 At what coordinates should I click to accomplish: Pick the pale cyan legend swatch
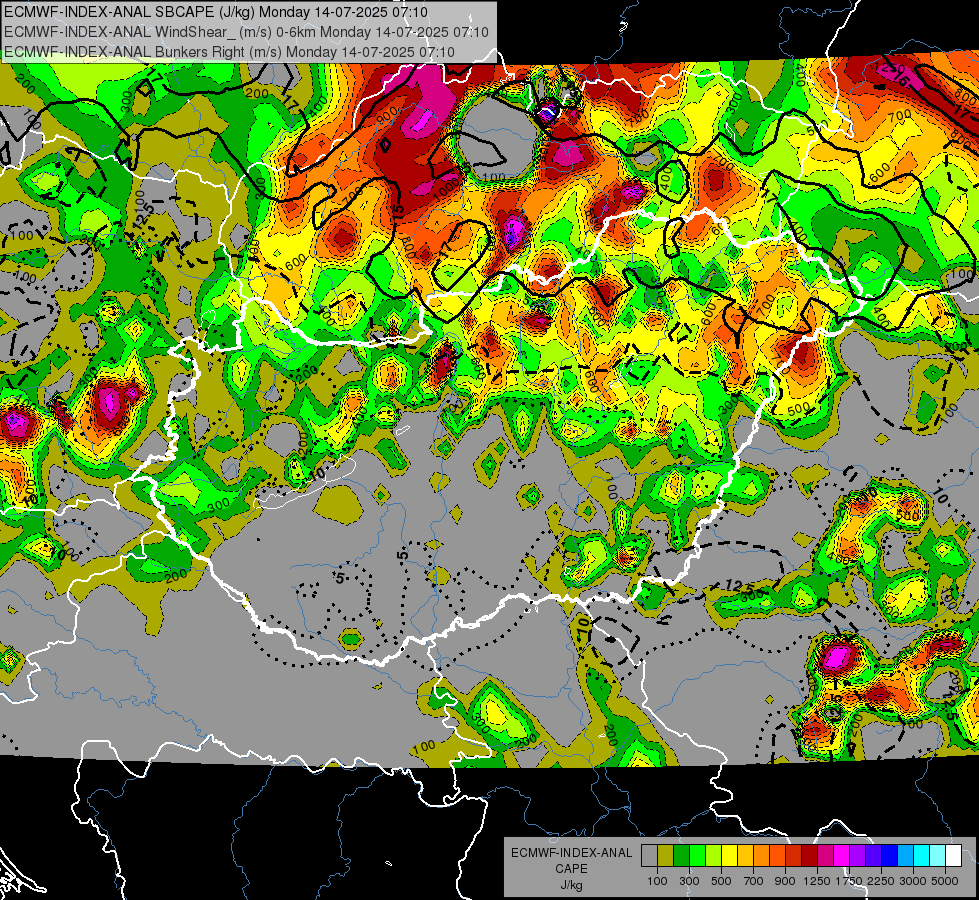(x=938, y=856)
